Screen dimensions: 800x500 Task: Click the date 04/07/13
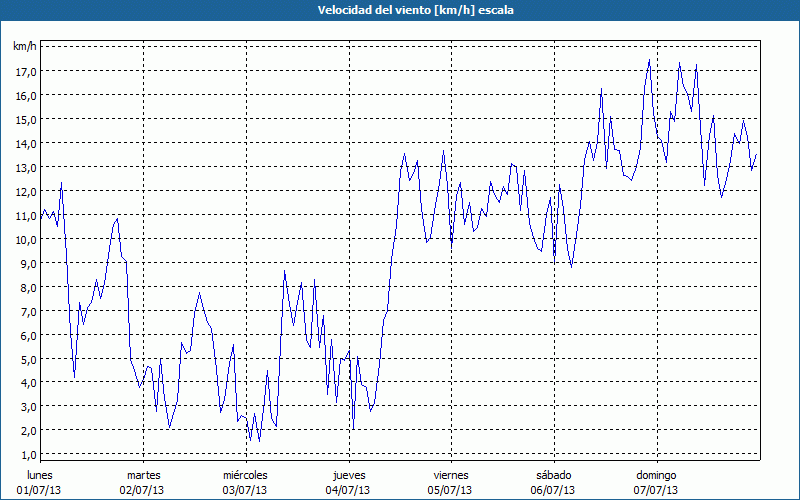pyautogui.click(x=348, y=490)
